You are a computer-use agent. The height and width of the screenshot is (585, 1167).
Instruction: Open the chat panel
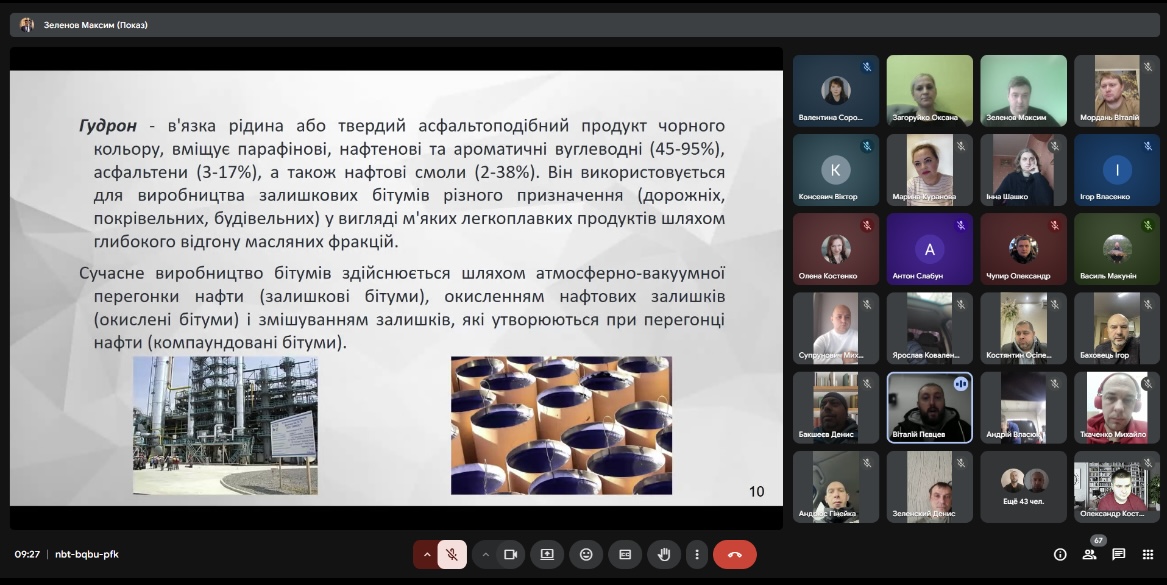pos(1118,554)
